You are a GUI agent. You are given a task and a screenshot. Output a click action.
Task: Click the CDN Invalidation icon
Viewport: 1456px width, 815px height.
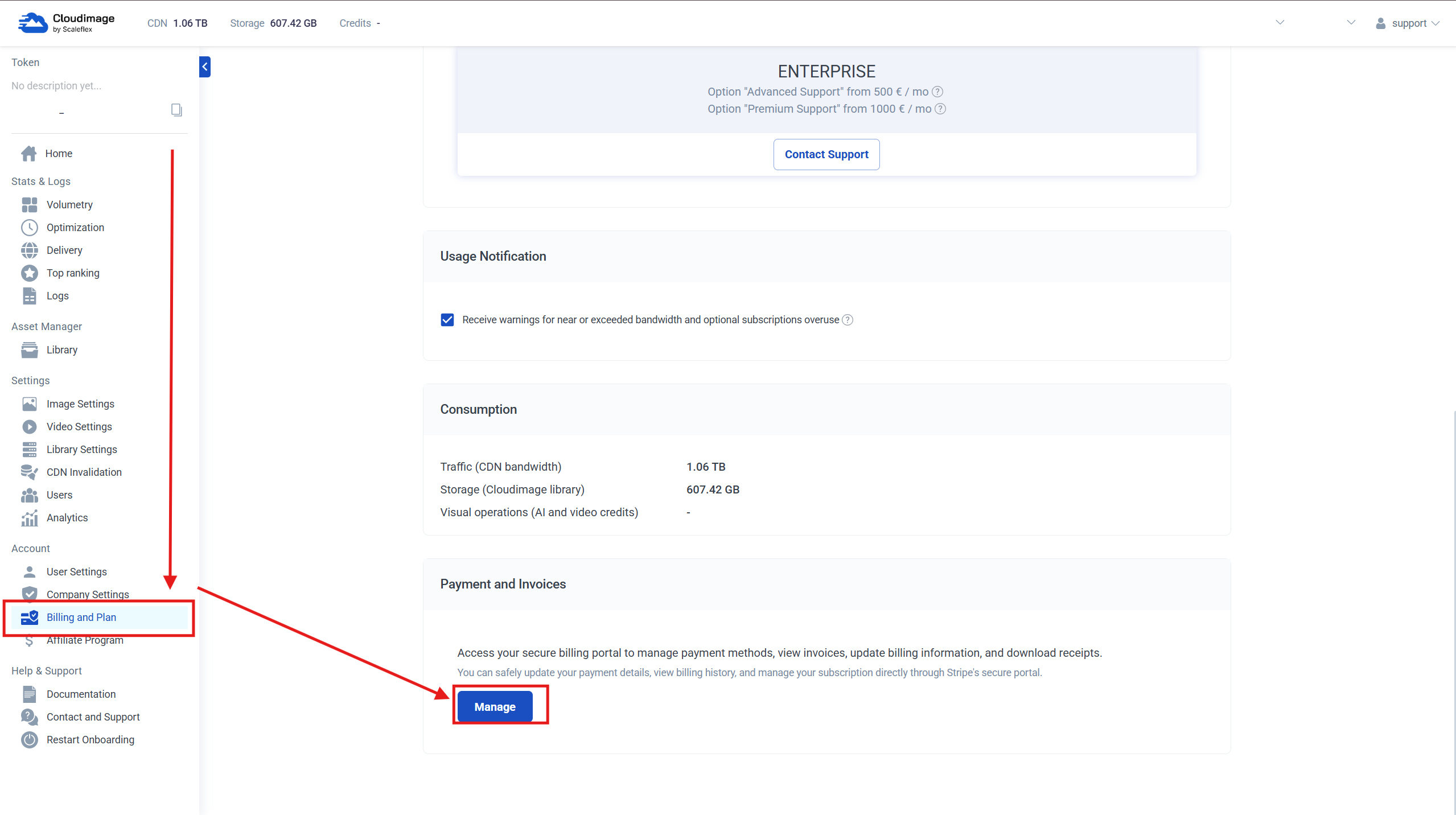(x=30, y=472)
